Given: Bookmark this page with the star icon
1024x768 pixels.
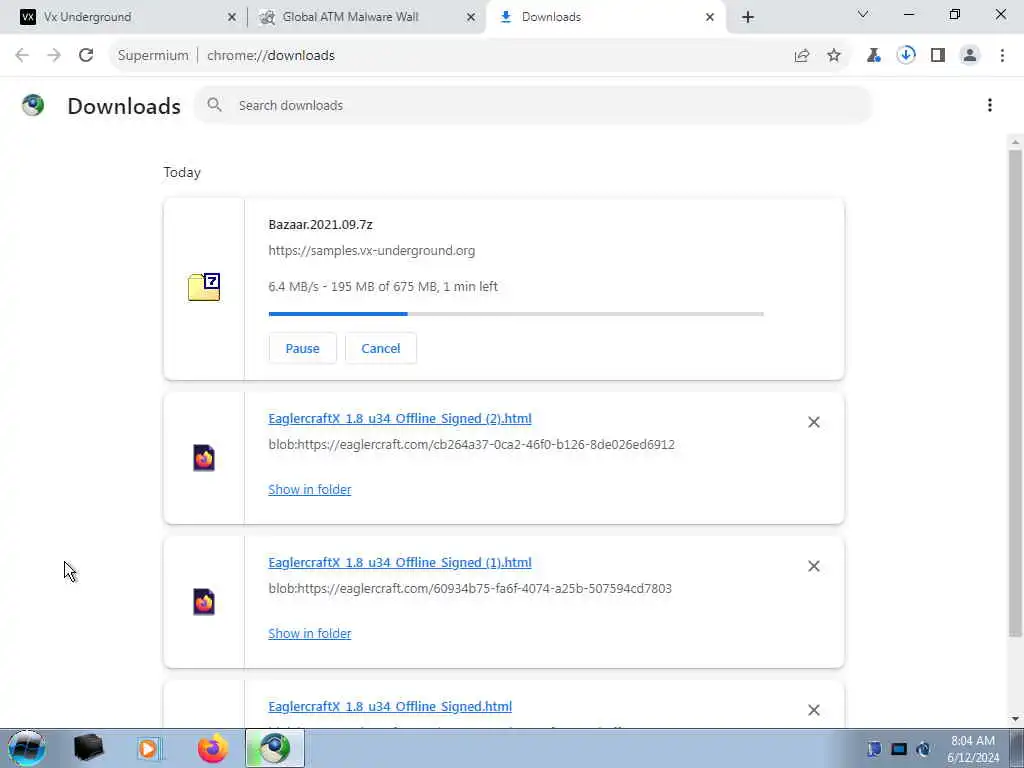Looking at the screenshot, I should click(x=834, y=56).
